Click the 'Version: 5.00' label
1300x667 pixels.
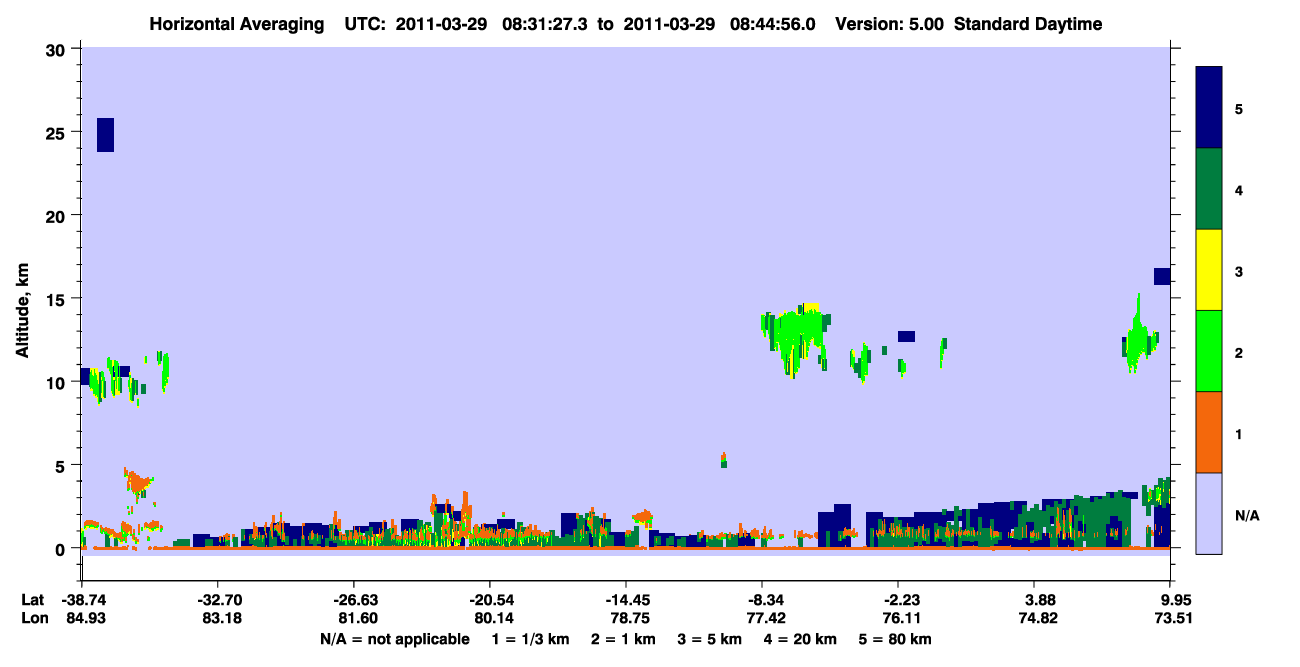coord(891,24)
